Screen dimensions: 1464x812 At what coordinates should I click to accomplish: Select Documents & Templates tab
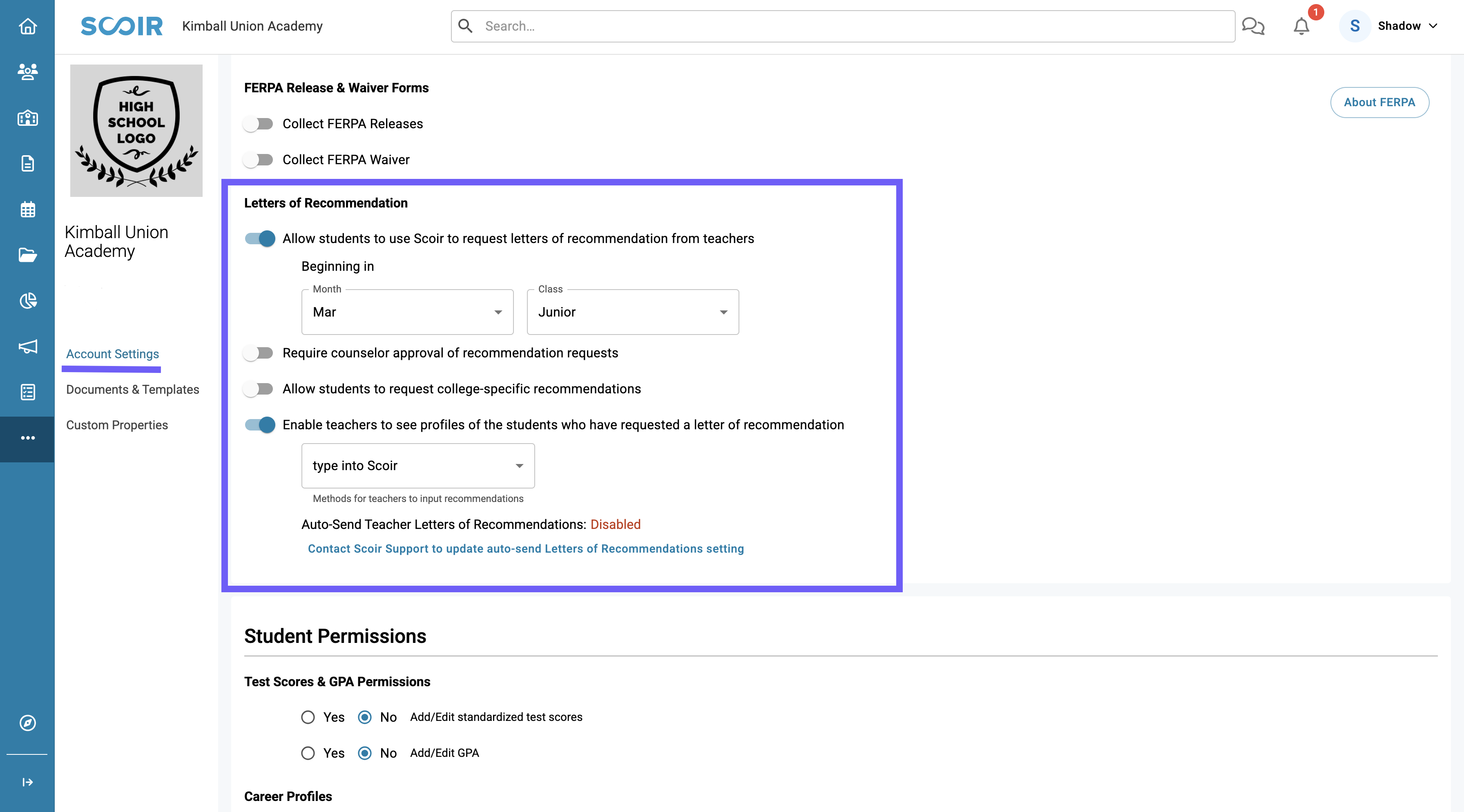(x=132, y=390)
